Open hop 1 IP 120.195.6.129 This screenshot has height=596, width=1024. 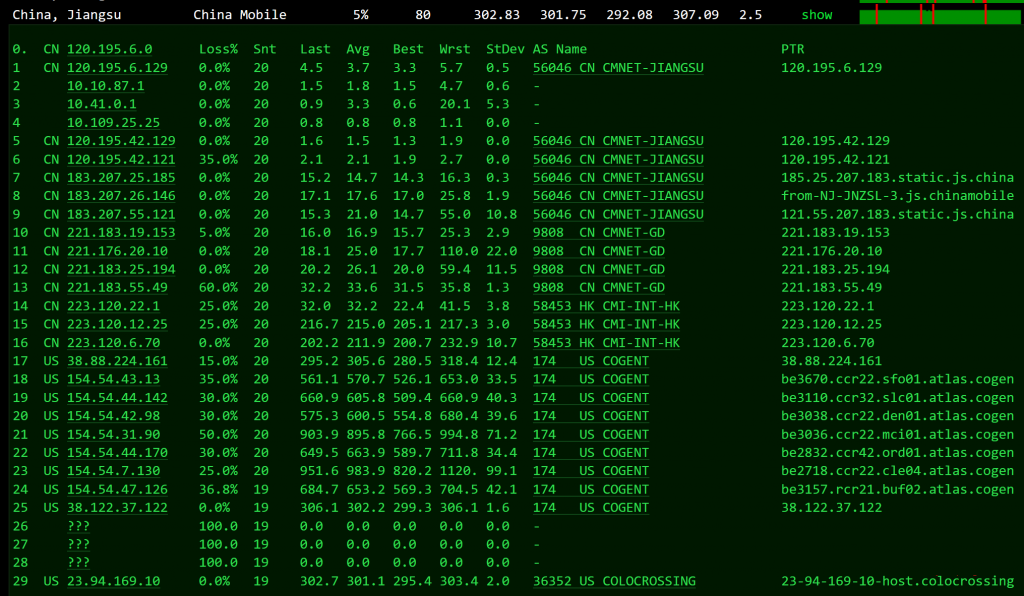coord(118,67)
